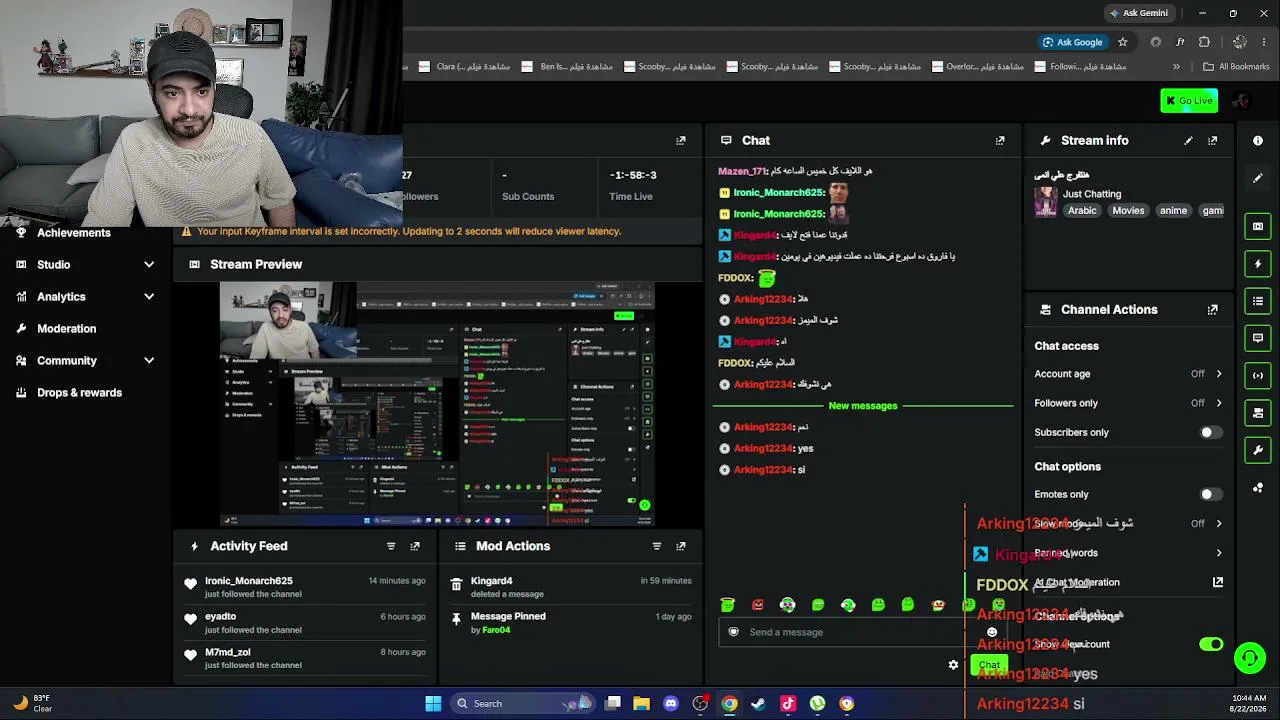Open Steam from the taskbar
Screen dimensions: 1280x720
(759, 704)
